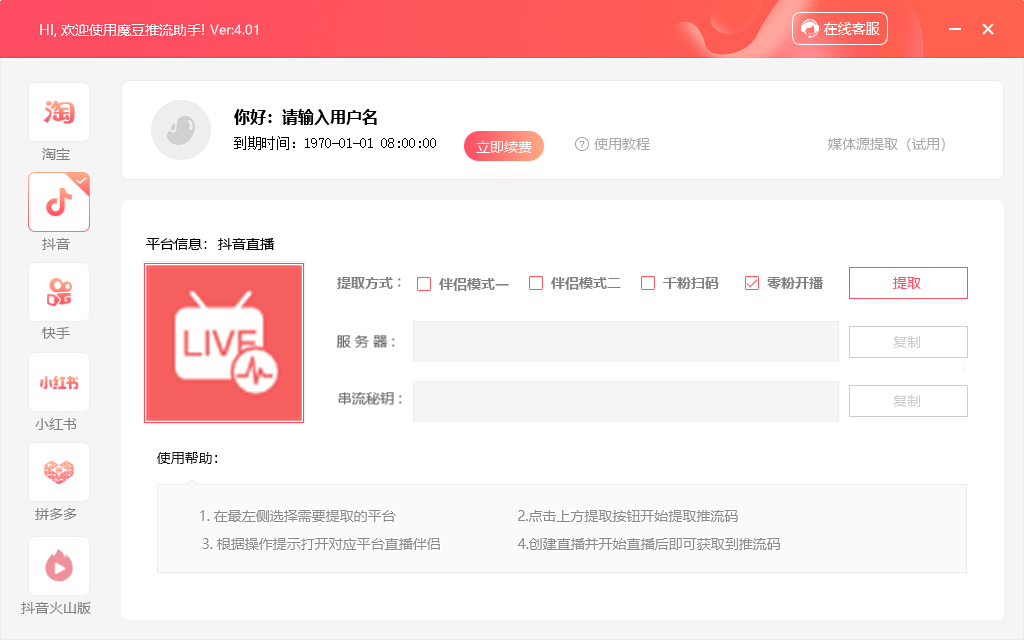Open the 使用教程 help tutorial
This screenshot has height=640, width=1024.
pos(615,145)
